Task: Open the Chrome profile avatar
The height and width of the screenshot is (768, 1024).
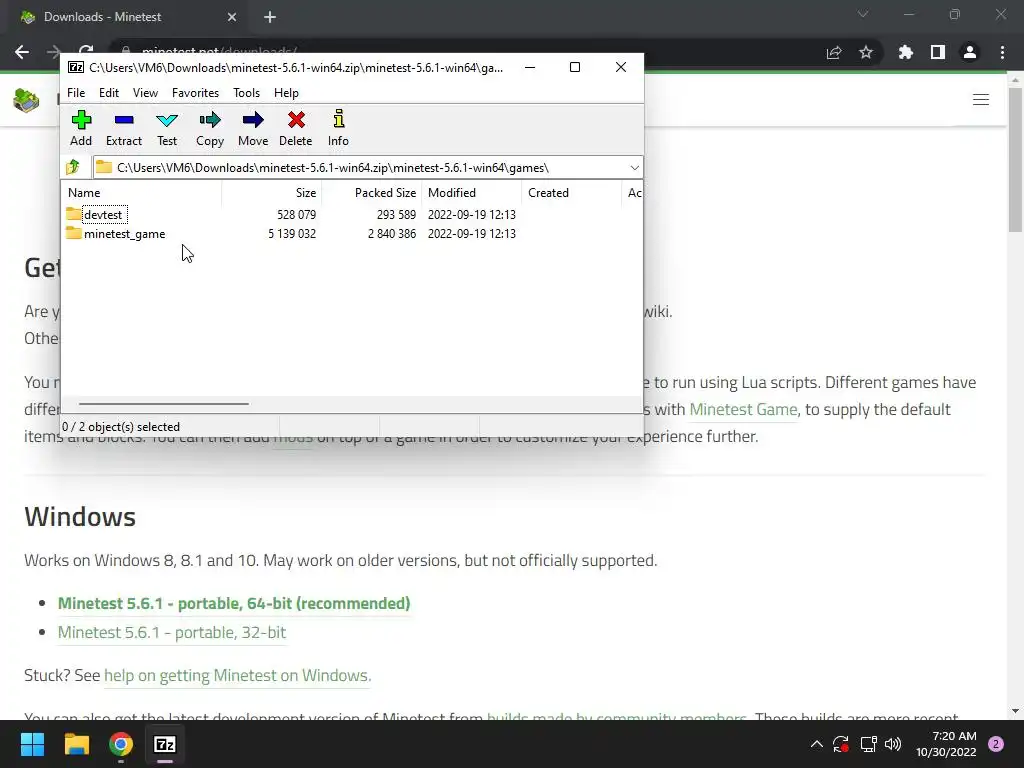Action: coord(970,52)
